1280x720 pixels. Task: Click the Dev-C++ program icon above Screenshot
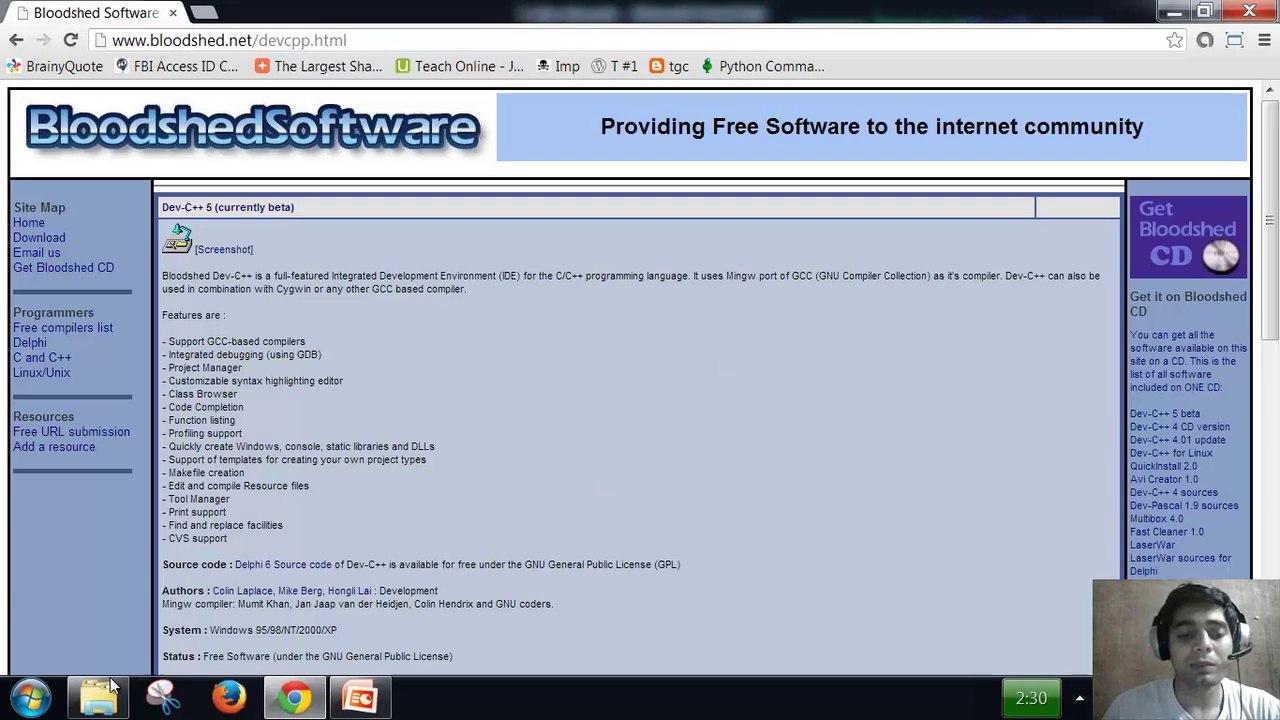pos(177,238)
